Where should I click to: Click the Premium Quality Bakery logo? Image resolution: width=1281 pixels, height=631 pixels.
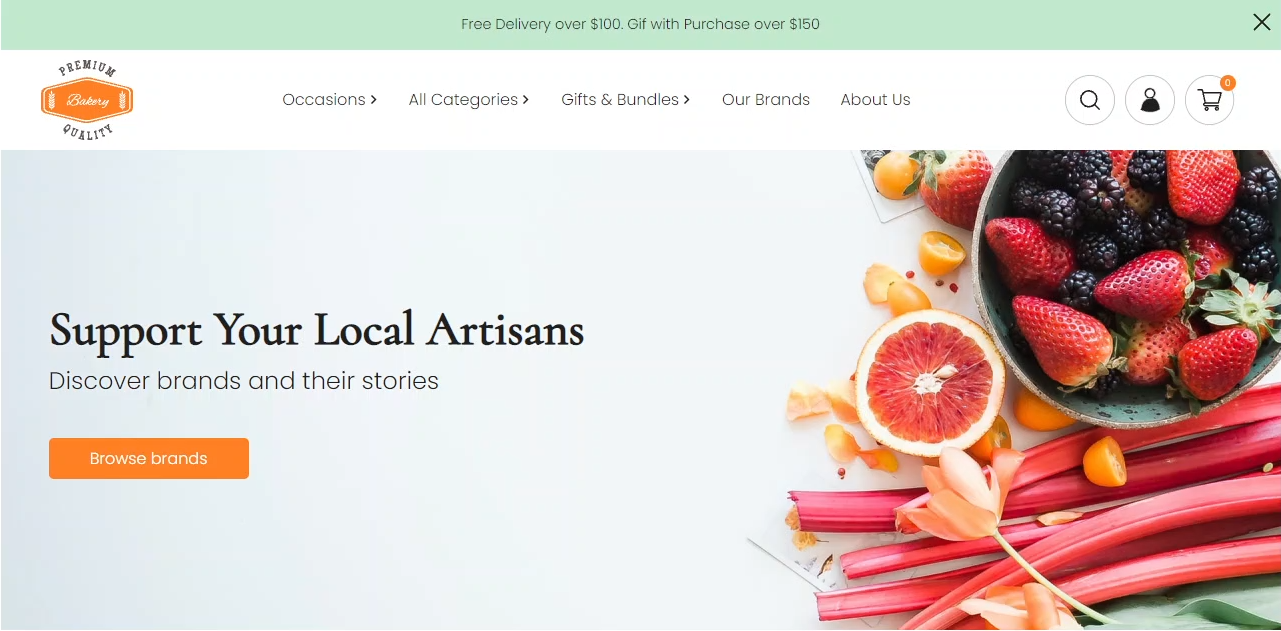(87, 100)
